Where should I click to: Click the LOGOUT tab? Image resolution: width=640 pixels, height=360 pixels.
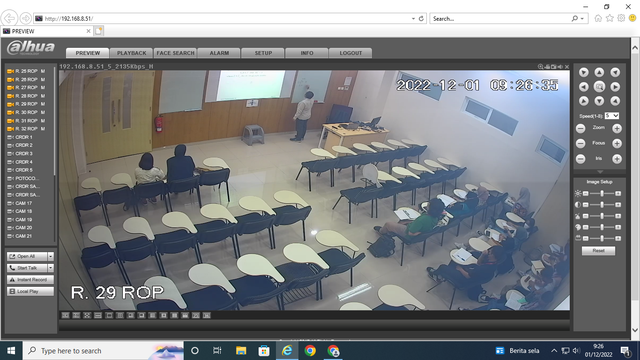tap(351, 53)
